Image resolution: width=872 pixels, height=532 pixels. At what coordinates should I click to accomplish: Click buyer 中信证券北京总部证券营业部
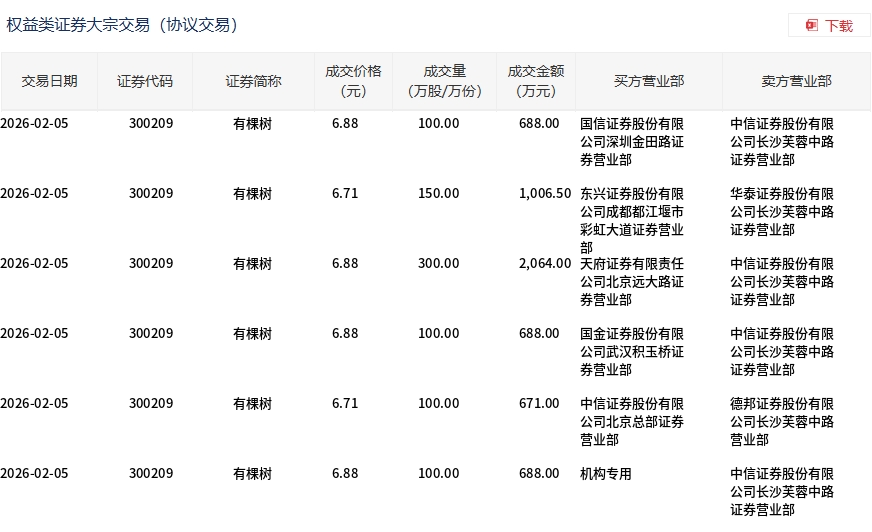pos(632,422)
